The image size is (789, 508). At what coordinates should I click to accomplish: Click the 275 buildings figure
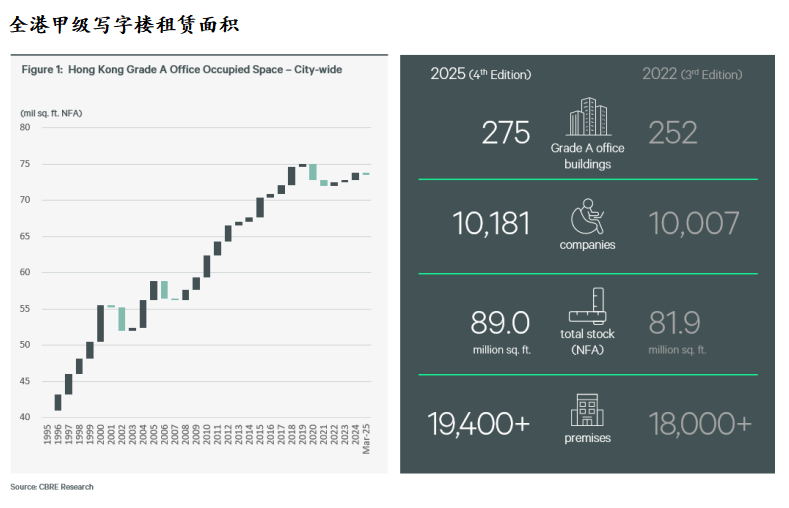point(506,133)
